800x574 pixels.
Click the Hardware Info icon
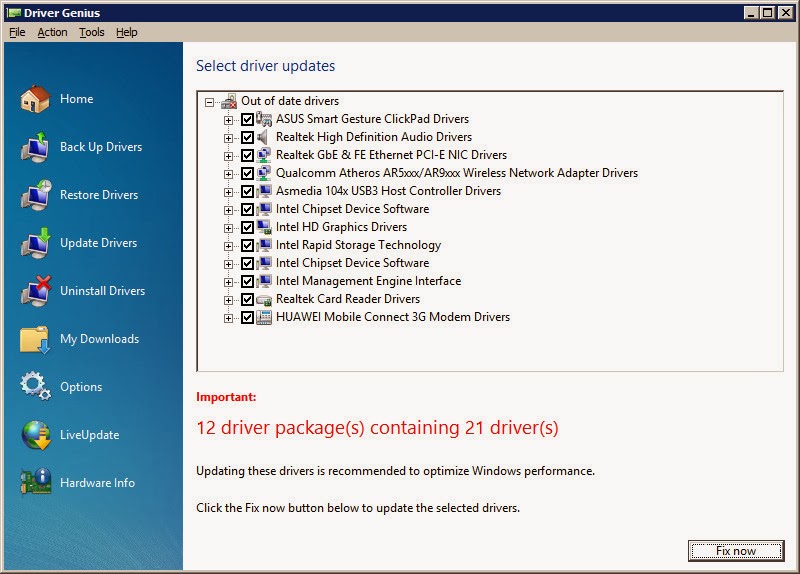[x=35, y=482]
